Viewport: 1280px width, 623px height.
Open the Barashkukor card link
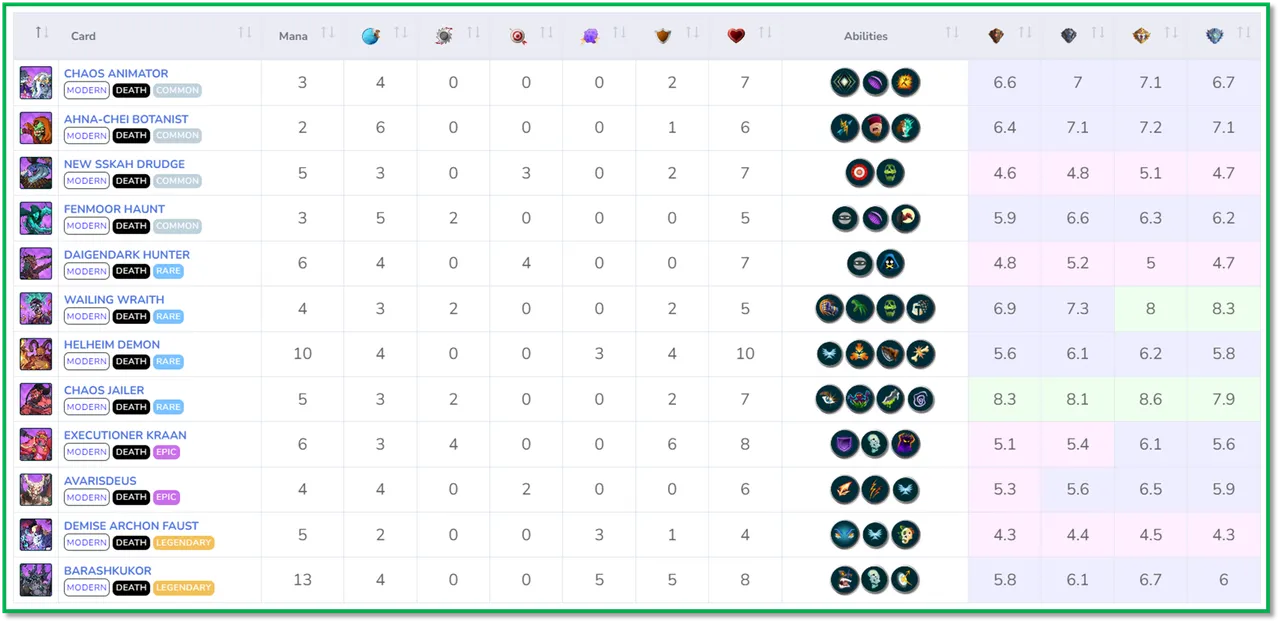coord(107,571)
